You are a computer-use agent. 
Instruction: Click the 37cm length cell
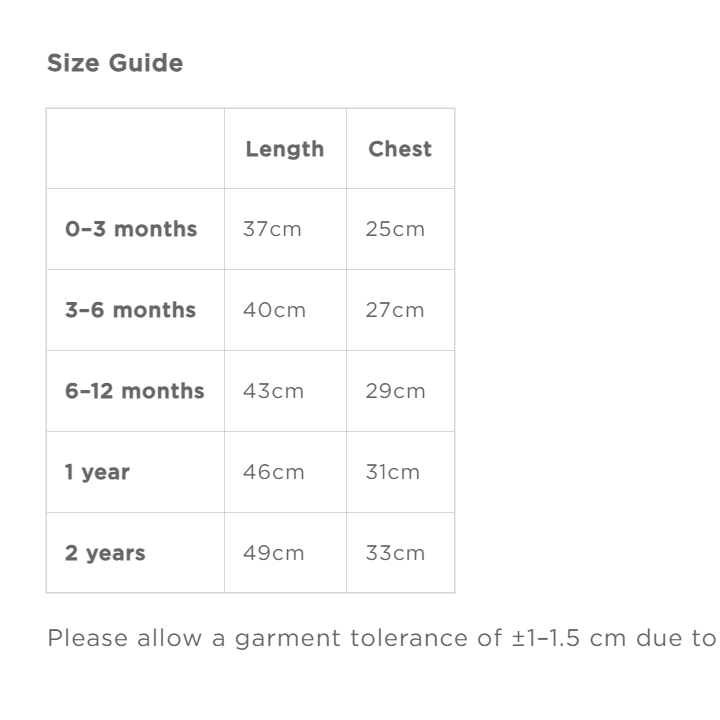272,229
